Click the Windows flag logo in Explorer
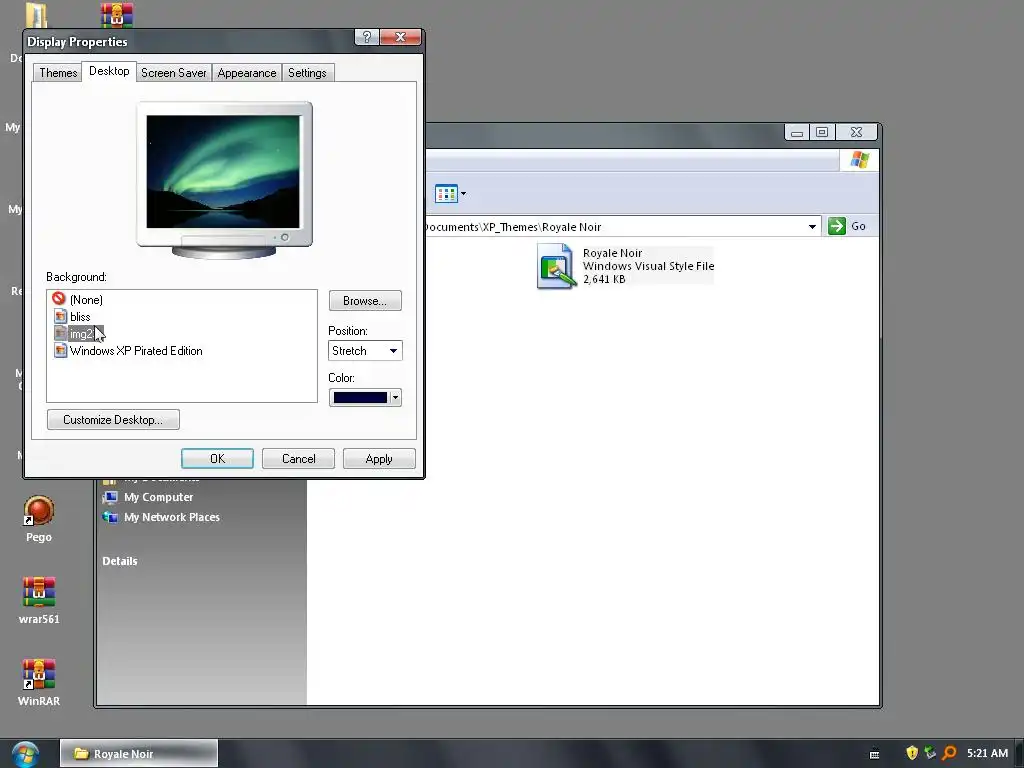The height and width of the screenshot is (768, 1024). [x=859, y=160]
